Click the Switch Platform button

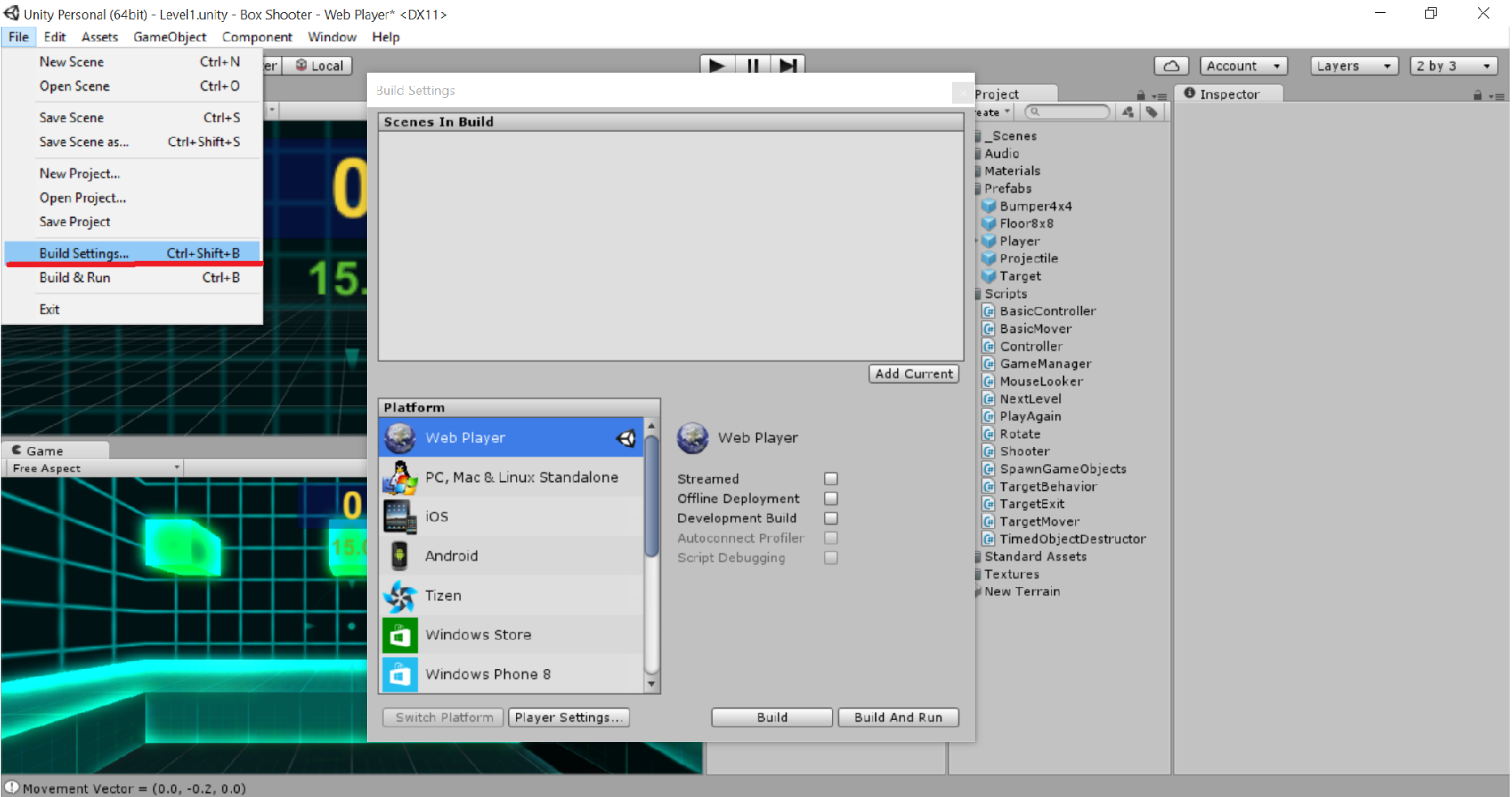(x=444, y=718)
